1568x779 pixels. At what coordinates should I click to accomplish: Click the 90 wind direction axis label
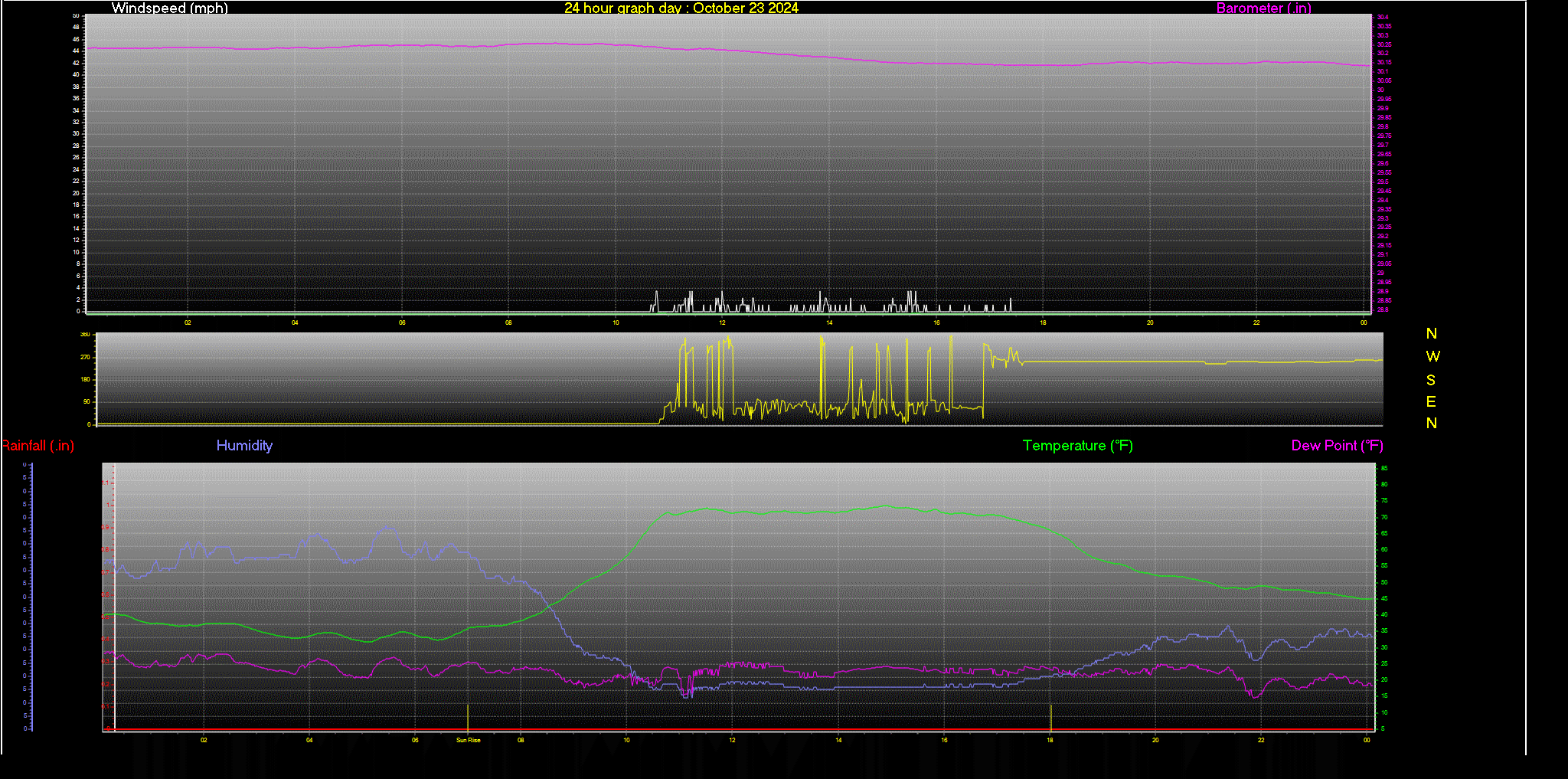pyautogui.click(x=87, y=401)
